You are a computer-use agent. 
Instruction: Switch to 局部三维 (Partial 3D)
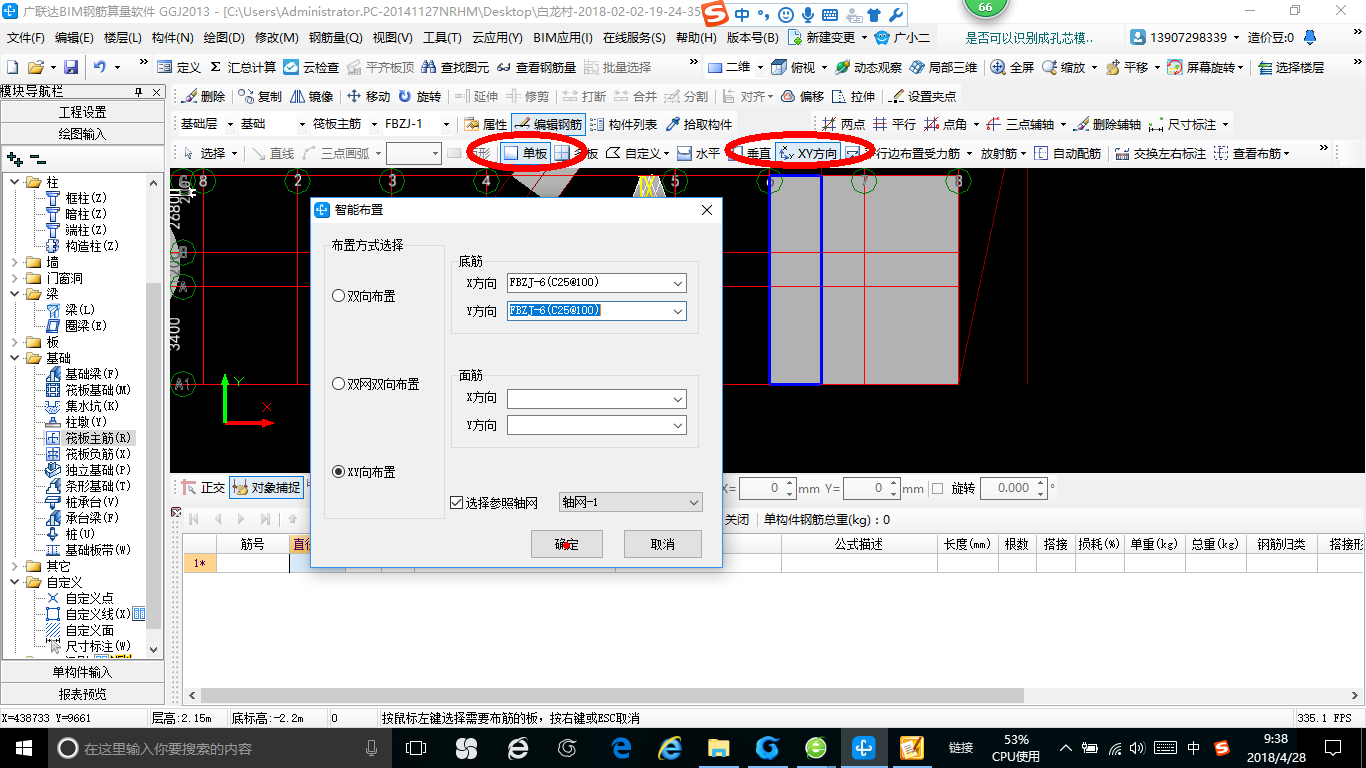point(943,67)
